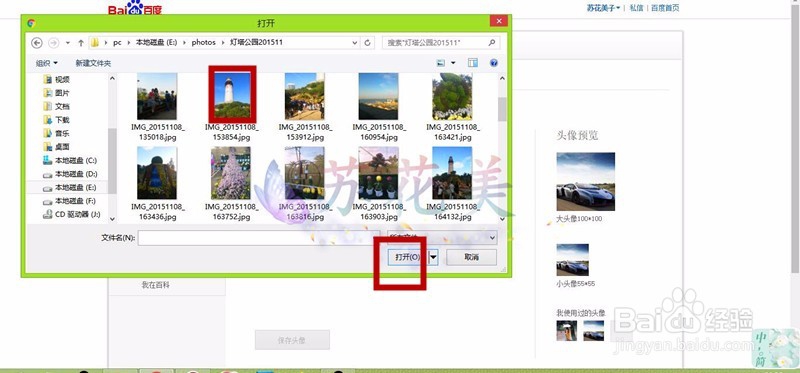Go up one folder level
This screenshot has height=373, width=800.
(81, 43)
